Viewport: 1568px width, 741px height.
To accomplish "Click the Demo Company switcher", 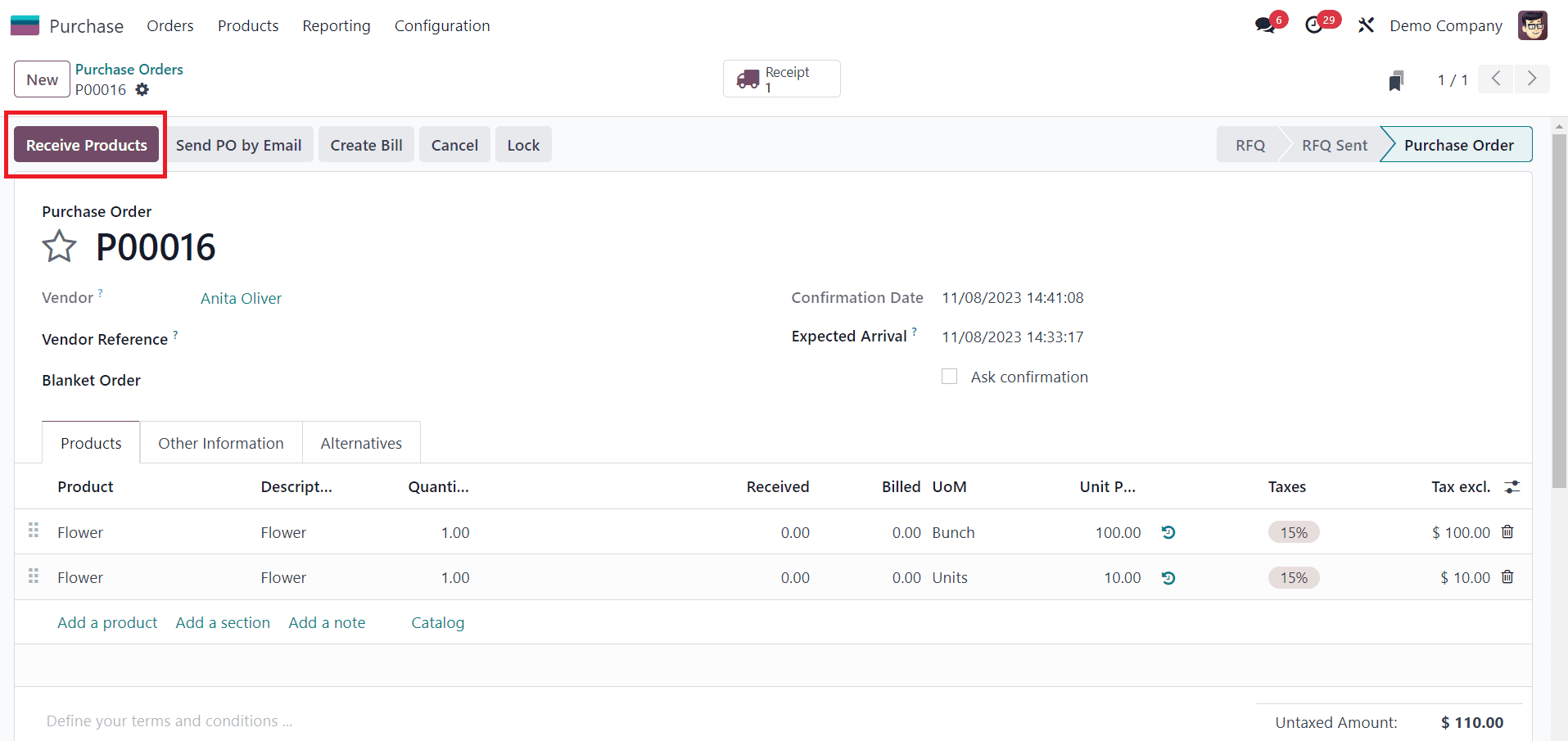I will pyautogui.click(x=1446, y=25).
